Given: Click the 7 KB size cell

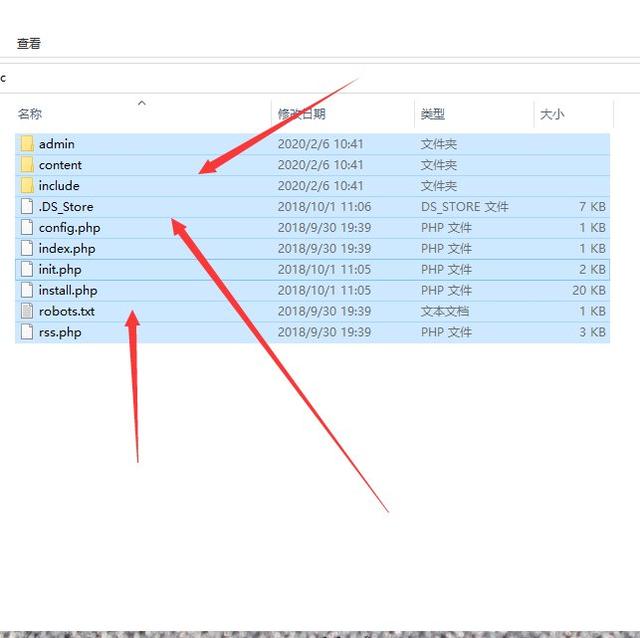Looking at the screenshot, I should tap(592, 207).
